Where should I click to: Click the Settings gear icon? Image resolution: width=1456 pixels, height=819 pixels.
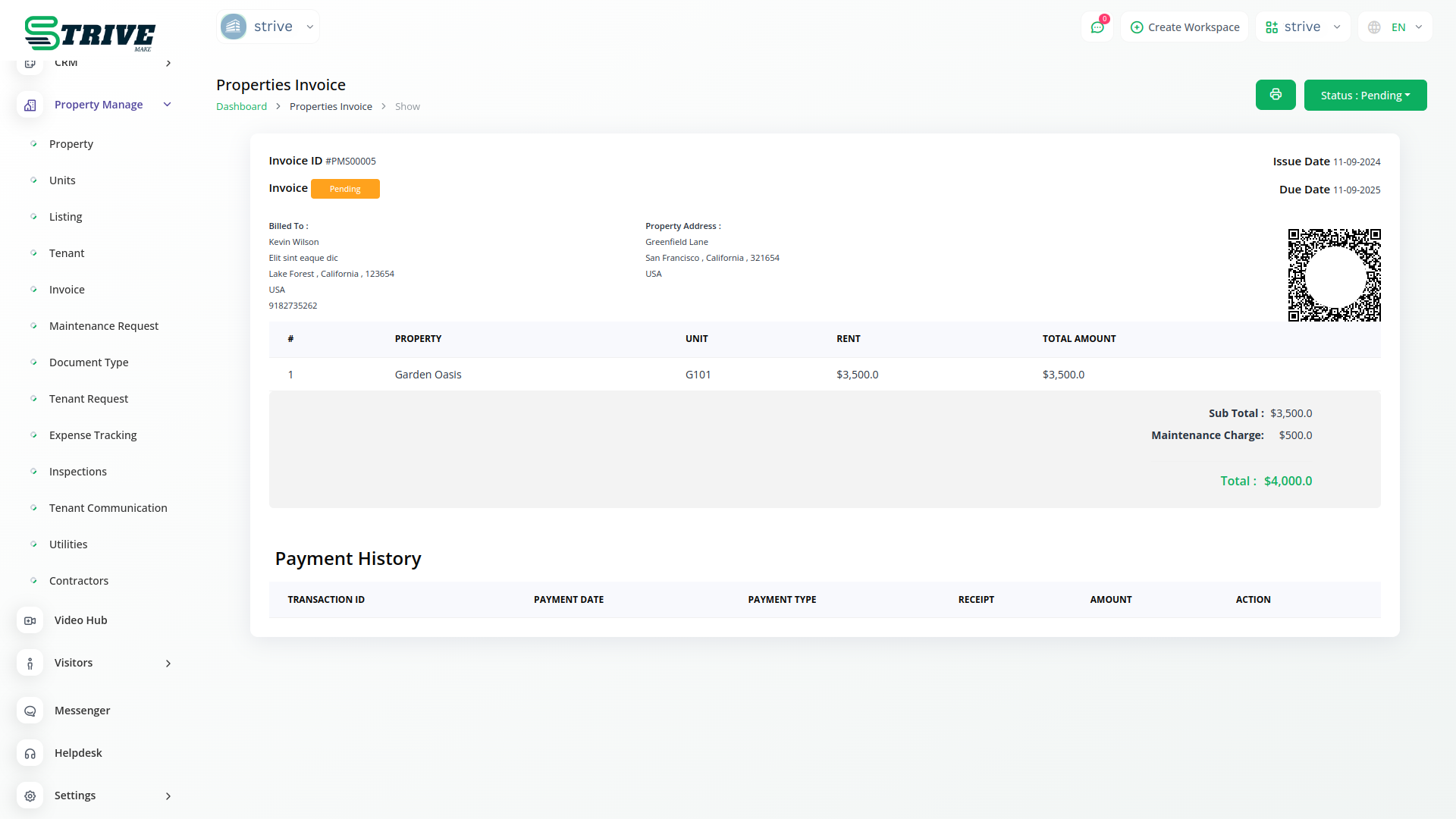[x=30, y=796]
